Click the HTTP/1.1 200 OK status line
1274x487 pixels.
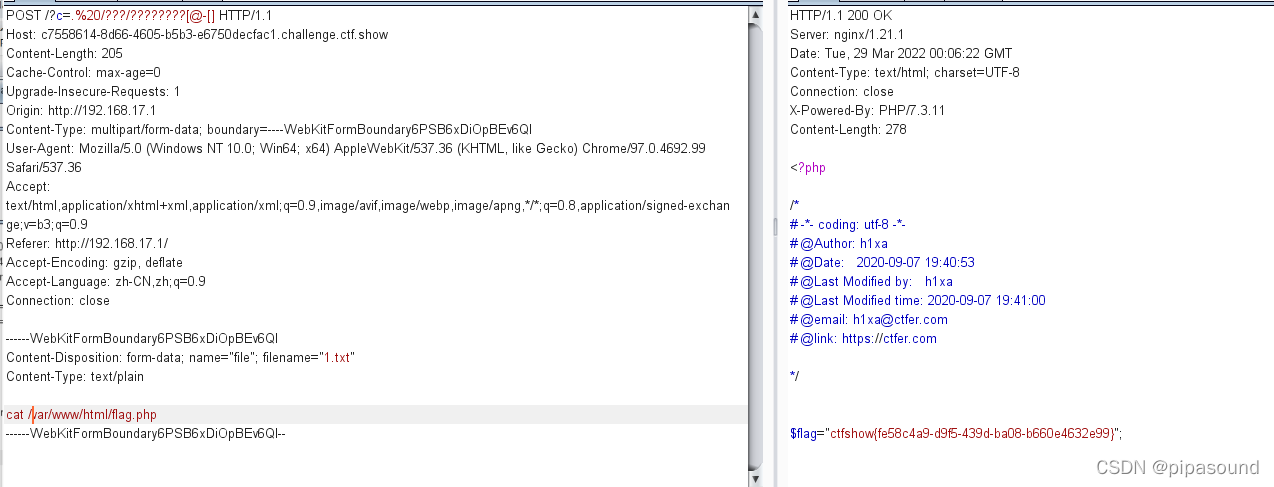[841, 16]
